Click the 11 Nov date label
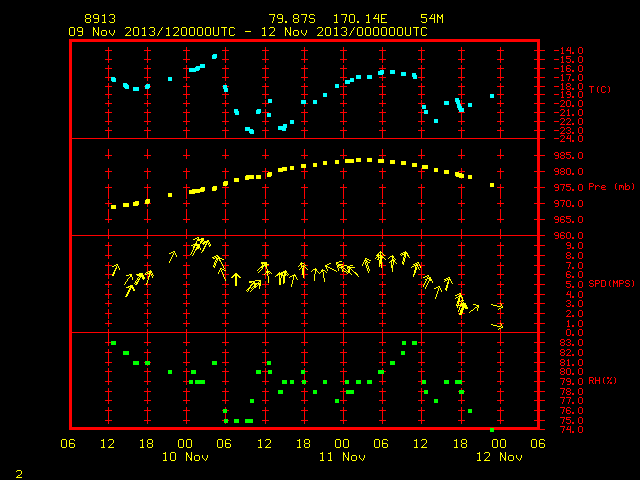Screen dimensions: 640x480 coord(342,457)
